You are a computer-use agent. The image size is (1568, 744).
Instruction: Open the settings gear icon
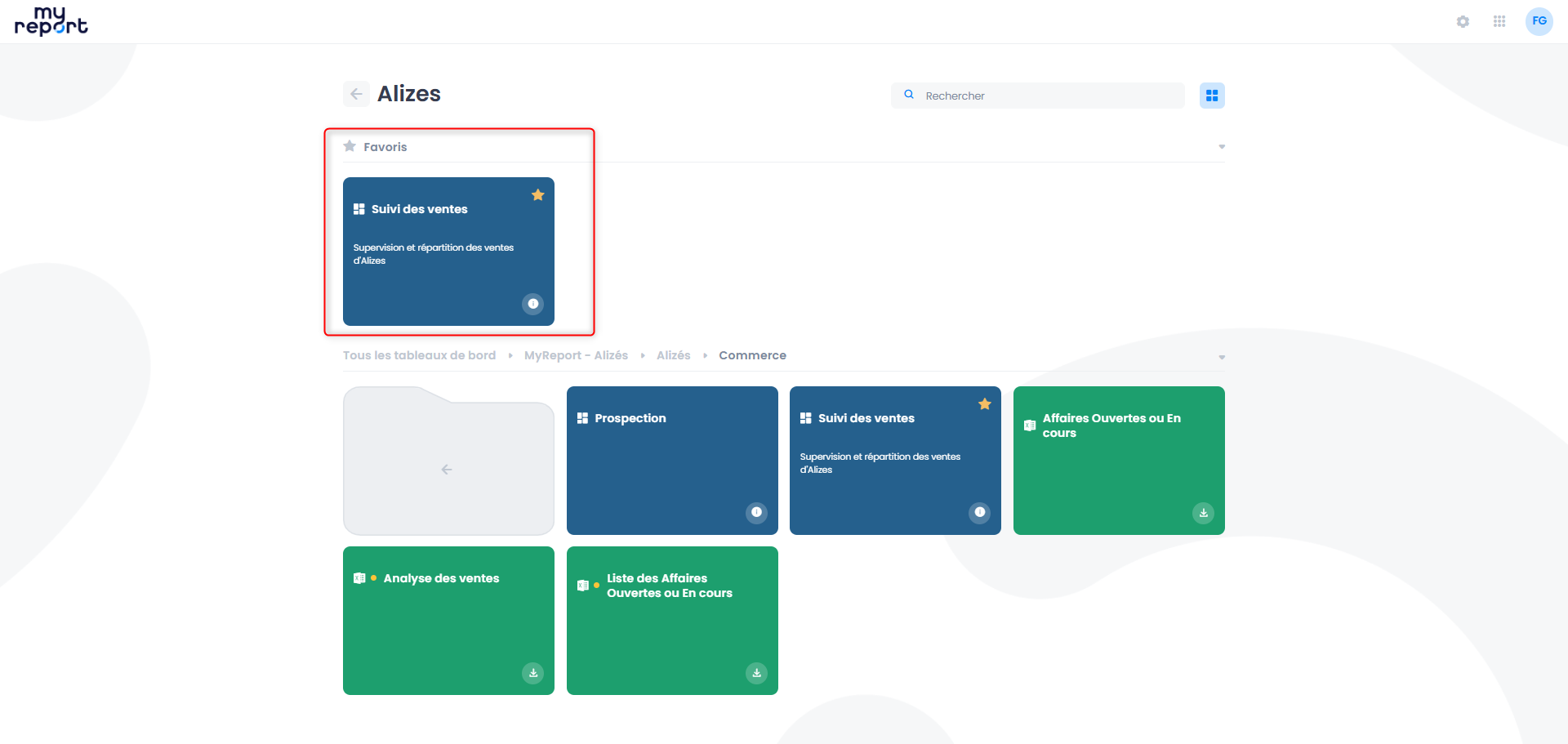(x=1463, y=21)
